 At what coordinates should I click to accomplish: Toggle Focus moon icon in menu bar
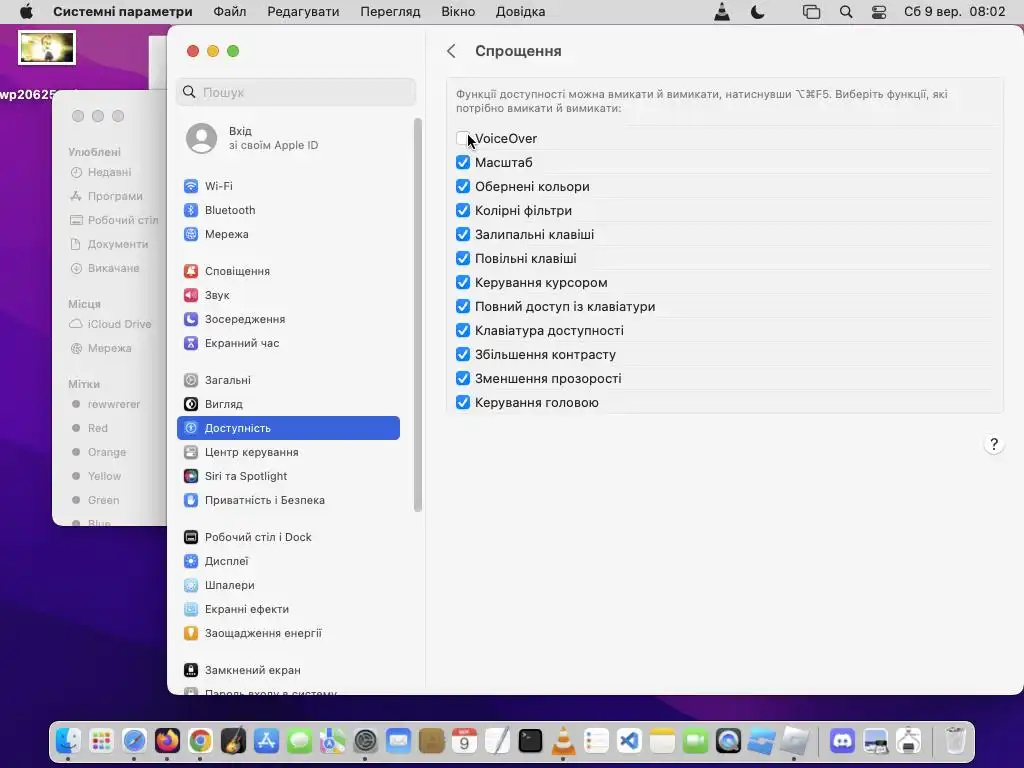(x=758, y=12)
